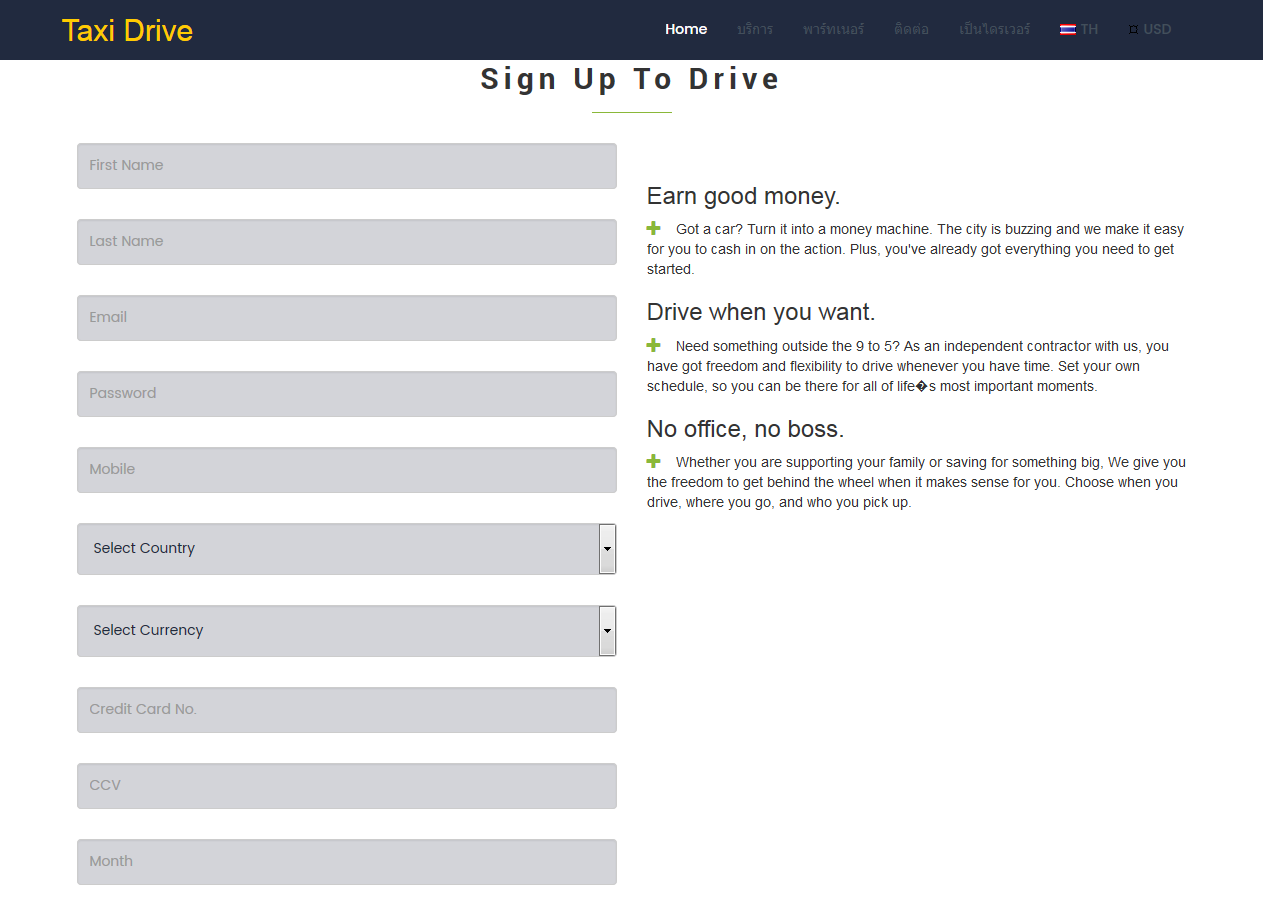Click into the Email field
This screenshot has height=900, width=1263.
347,318
